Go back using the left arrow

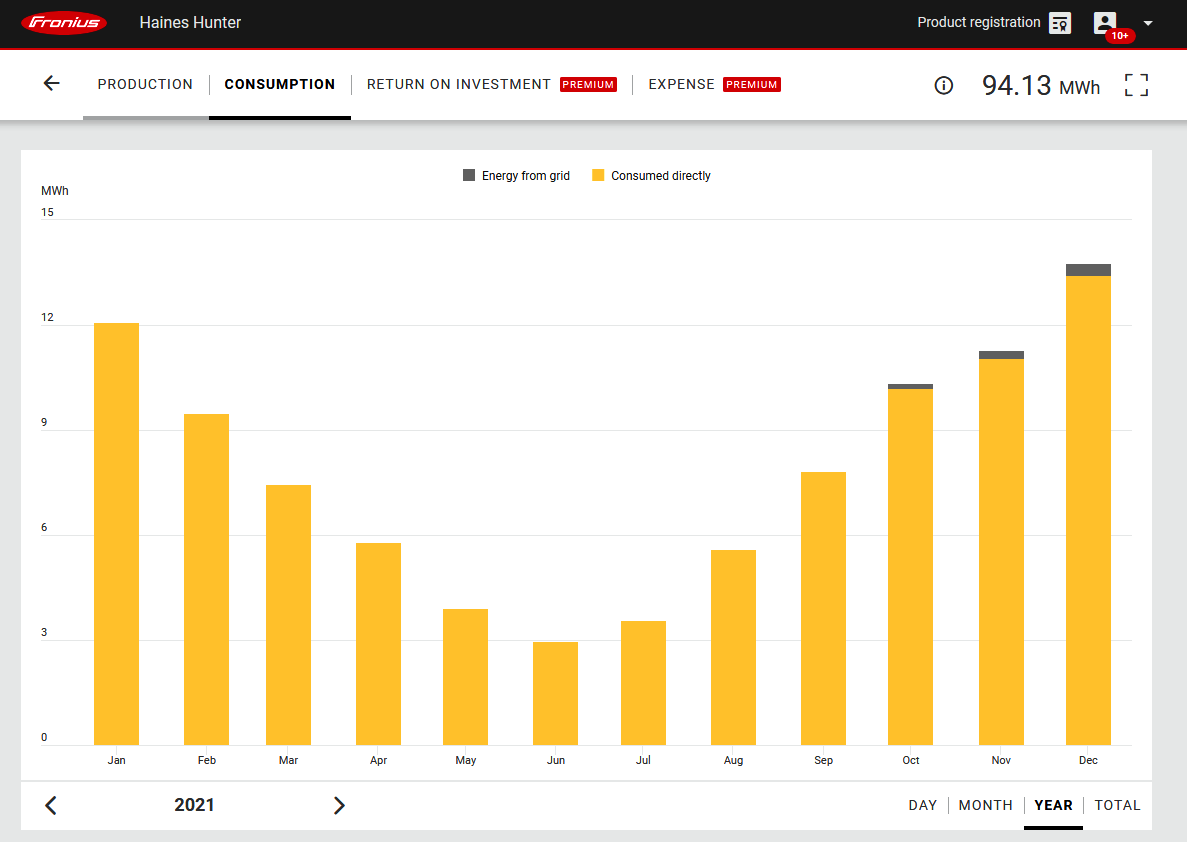tap(52, 84)
